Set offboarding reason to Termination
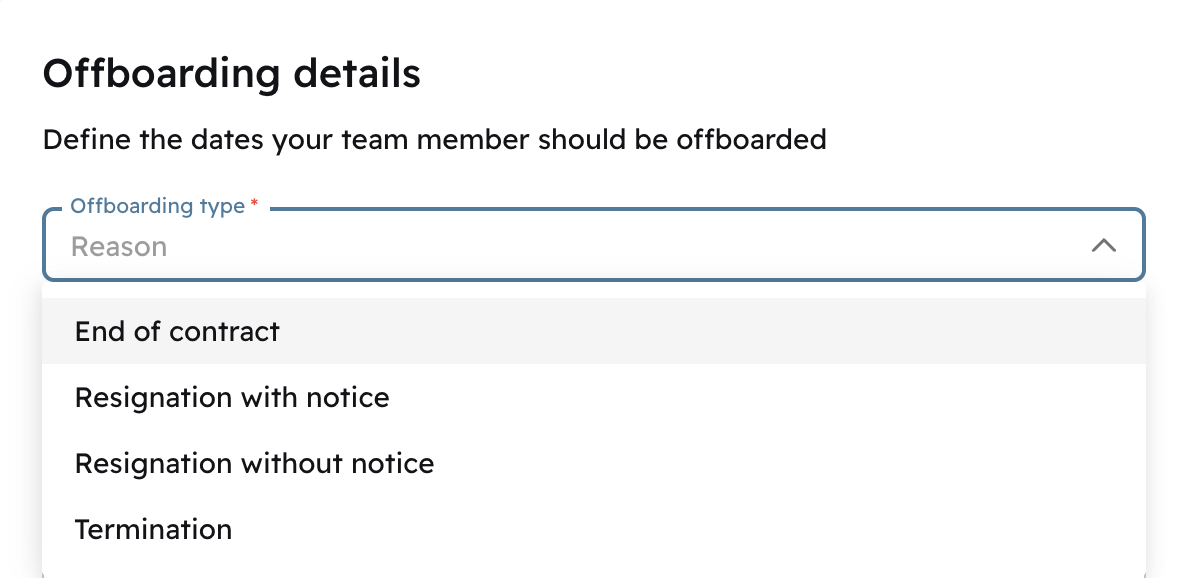The height and width of the screenshot is (578, 1184). click(153, 529)
